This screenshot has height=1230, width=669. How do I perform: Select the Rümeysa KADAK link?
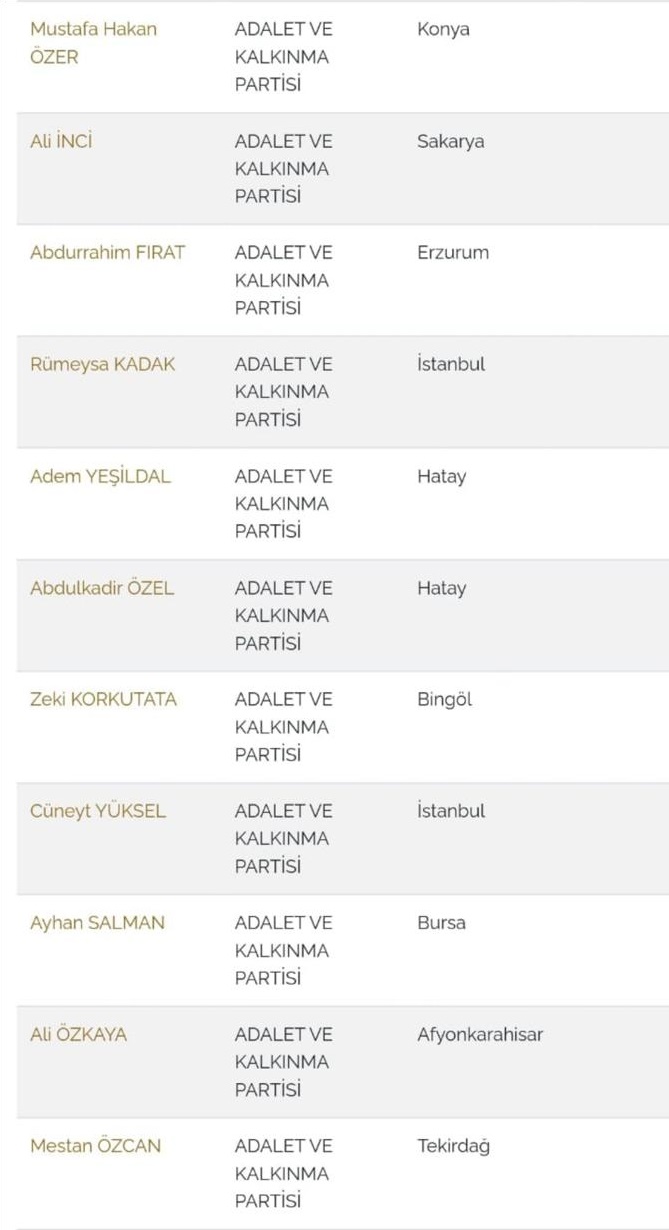[102, 364]
